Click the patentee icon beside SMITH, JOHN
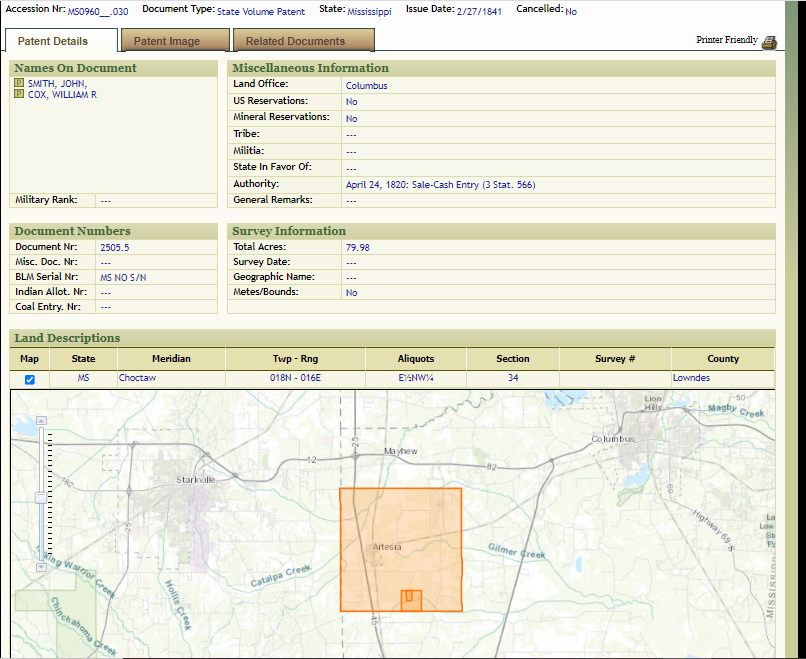 (x=19, y=83)
